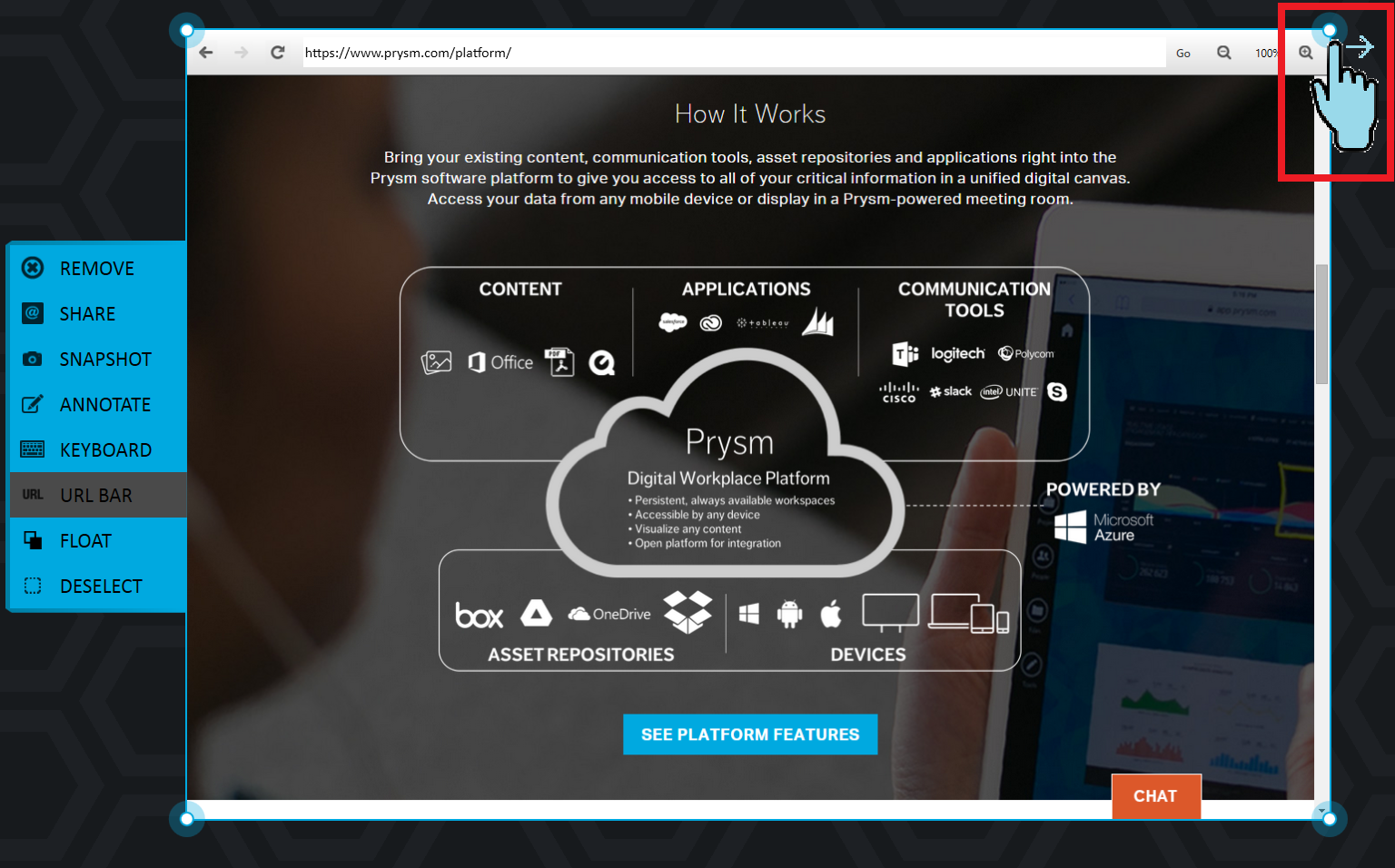This screenshot has width=1395, height=868.
Task: Click the Skype icon
Action: (x=1057, y=391)
